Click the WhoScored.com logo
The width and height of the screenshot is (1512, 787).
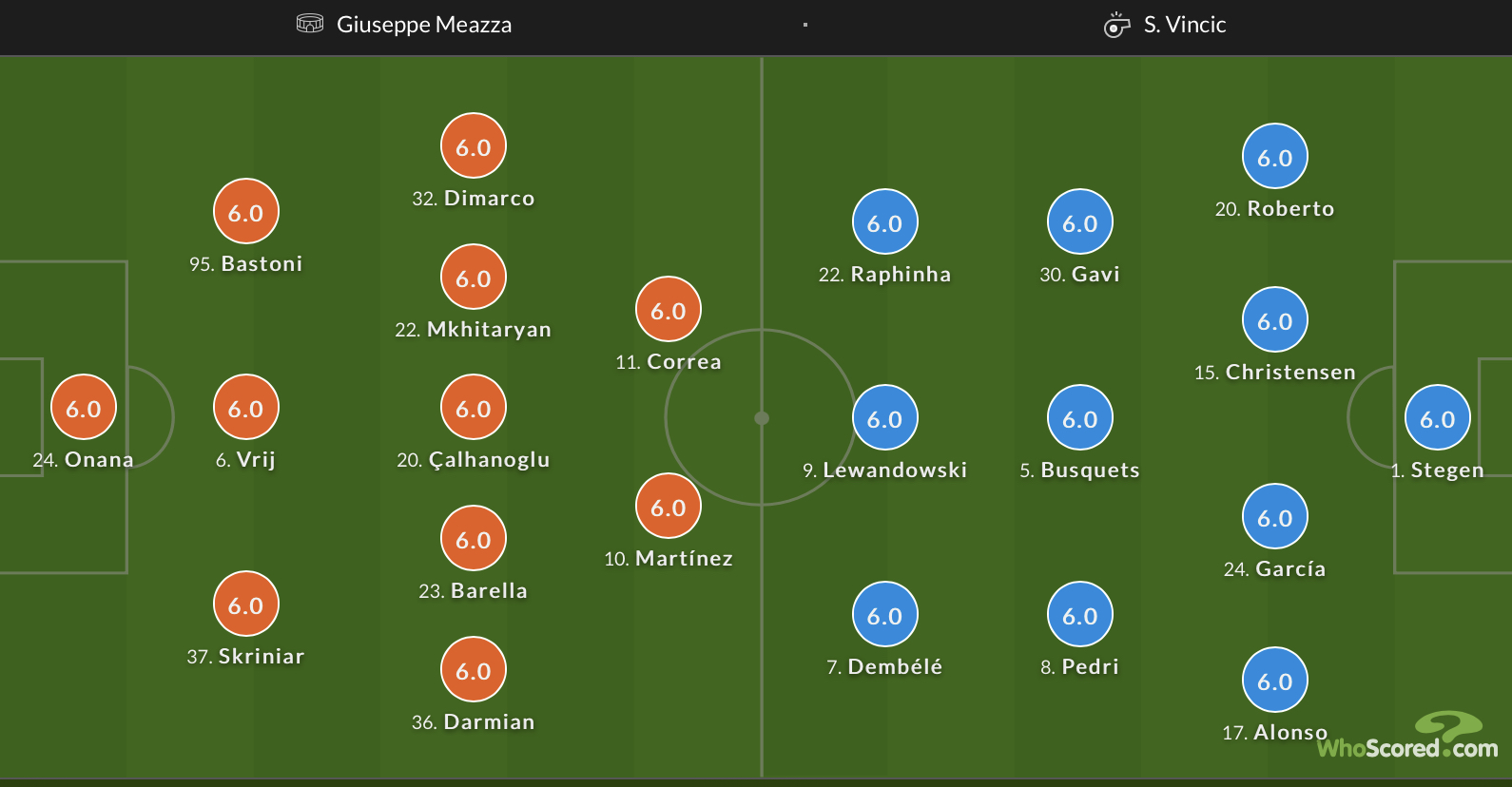(x=1407, y=738)
